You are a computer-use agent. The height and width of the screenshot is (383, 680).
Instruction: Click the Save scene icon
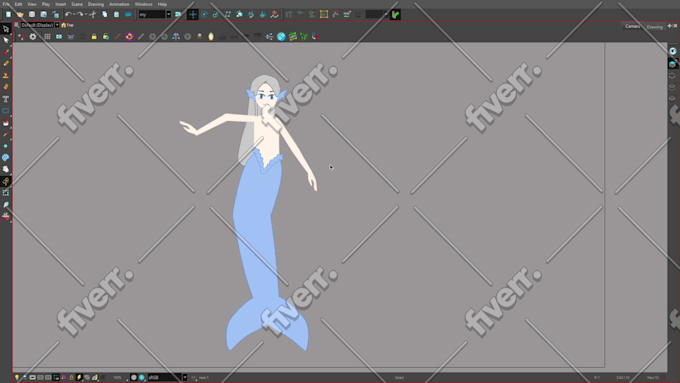coord(32,14)
